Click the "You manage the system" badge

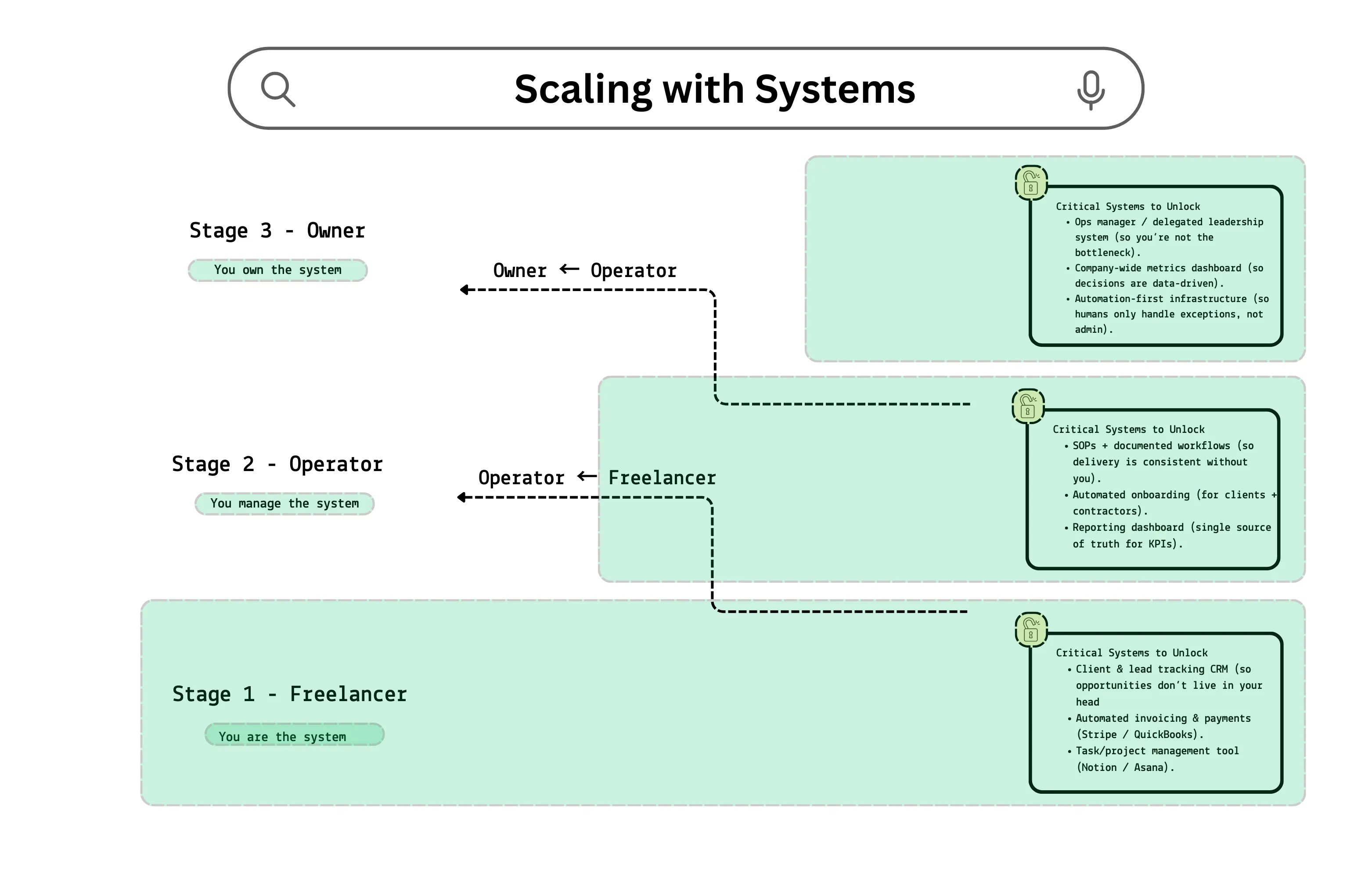point(284,504)
